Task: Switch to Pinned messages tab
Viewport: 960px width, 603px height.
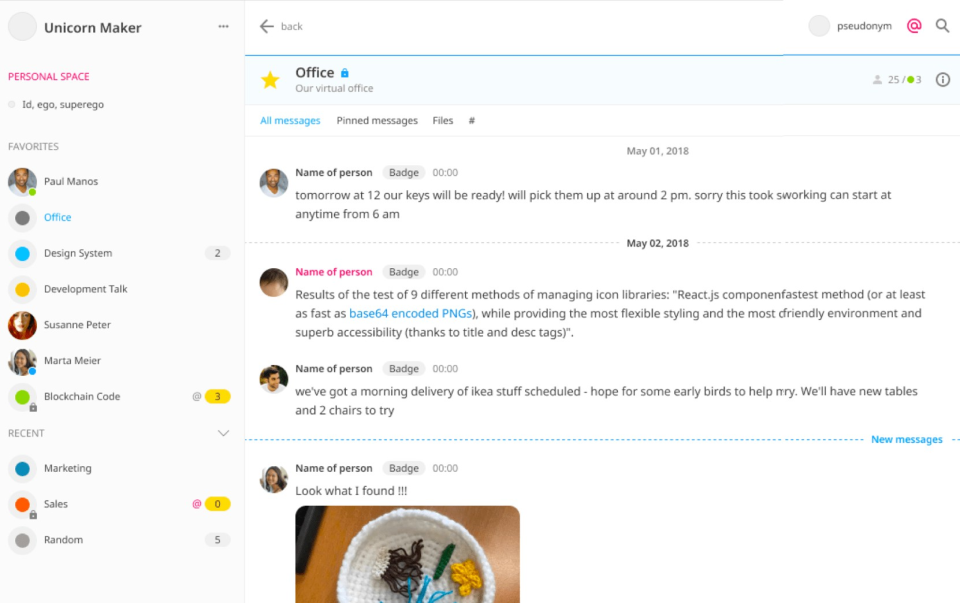Action: [377, 121]
